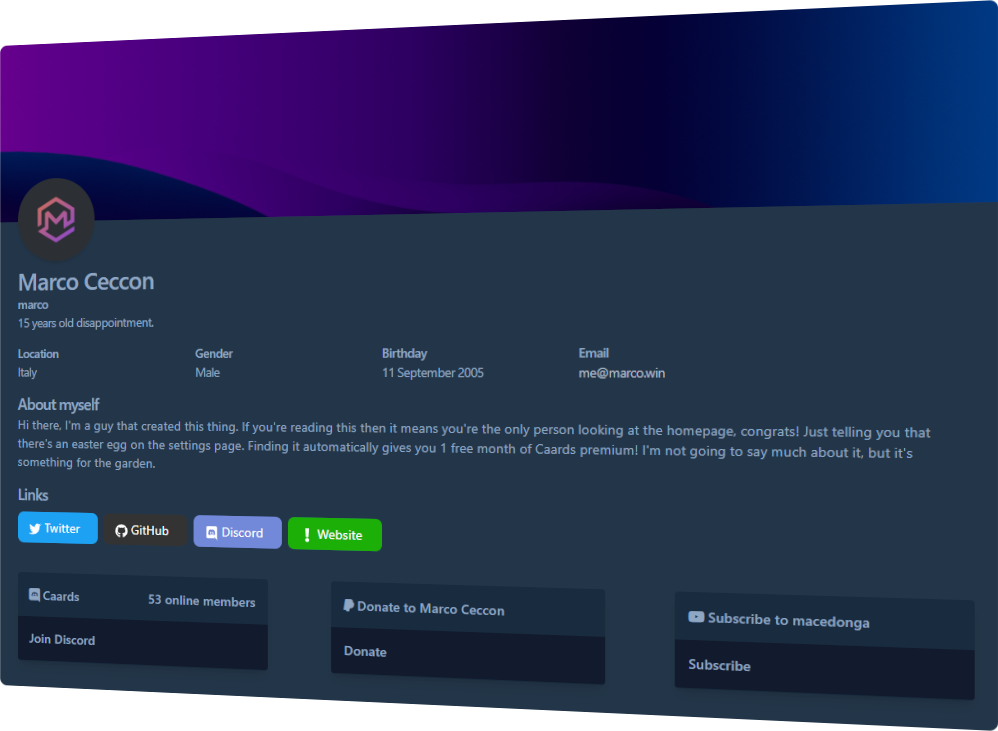The width and height of the screenshot is (998, 731).
Task: Click the bio '15 years old disappointment.'
Action: (86, 323)
